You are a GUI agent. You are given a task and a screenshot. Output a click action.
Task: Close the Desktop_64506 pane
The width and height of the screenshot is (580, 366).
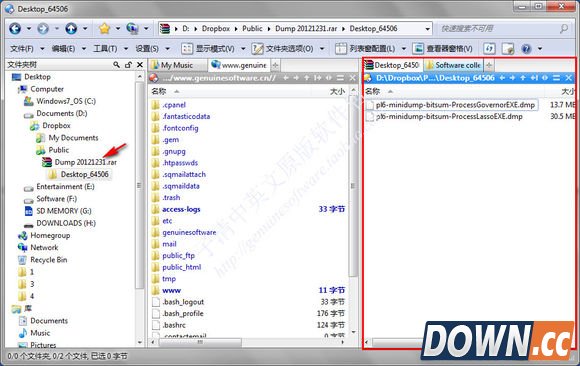[x=569, y=78]
